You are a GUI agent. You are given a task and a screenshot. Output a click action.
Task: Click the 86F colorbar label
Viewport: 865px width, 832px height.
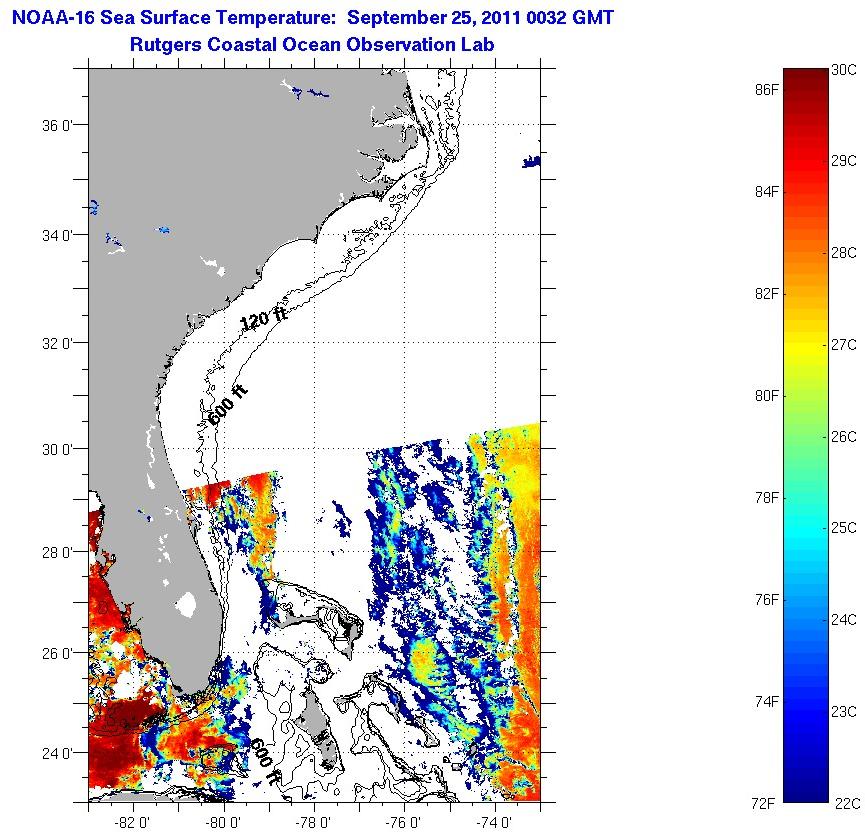[767, 89]
